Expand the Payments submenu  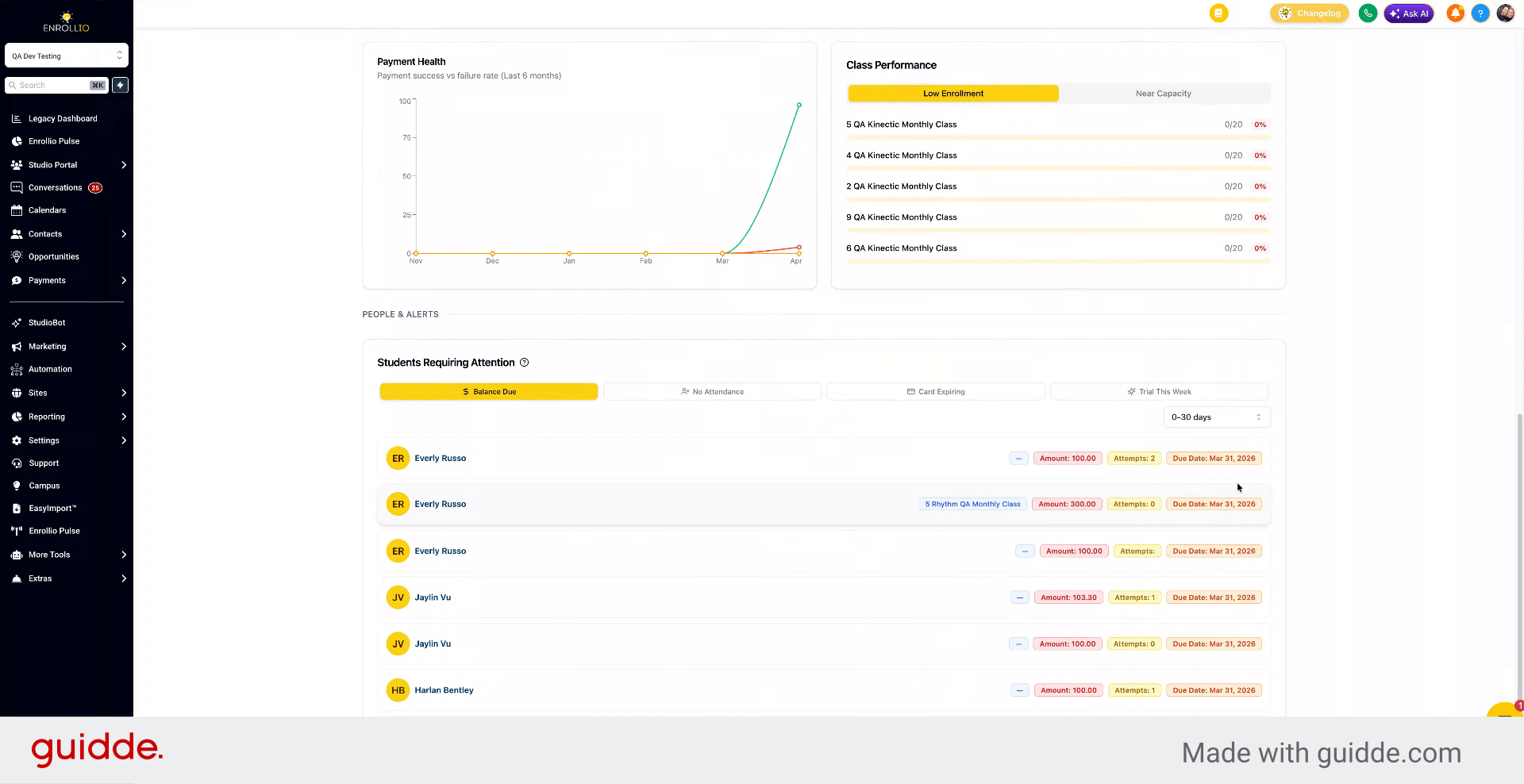(124, 280)
